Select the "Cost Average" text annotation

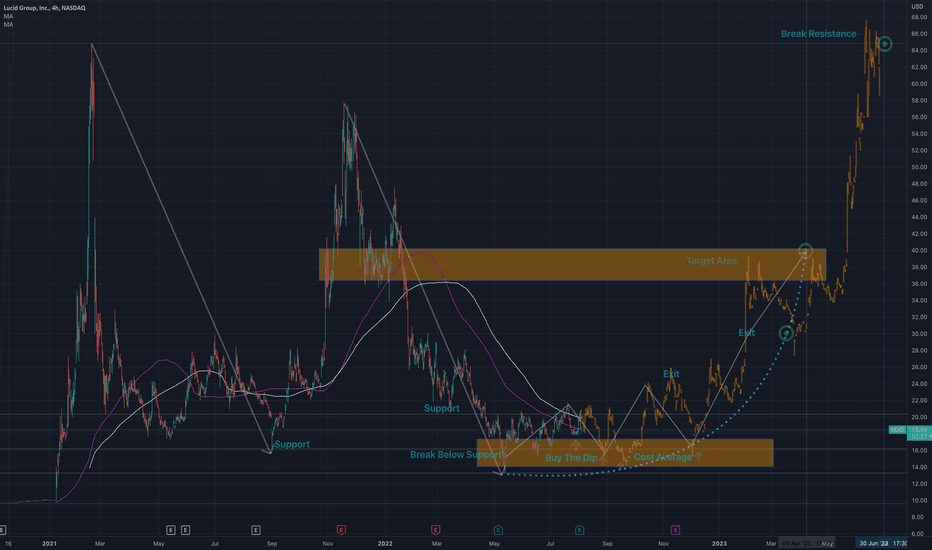pyautogui.click(x=663, y=457)
